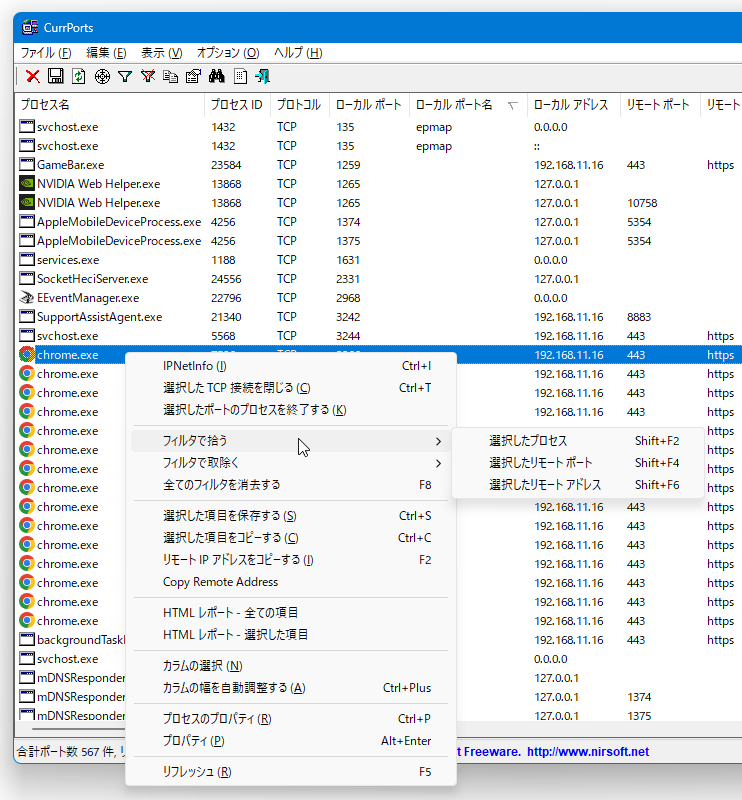Click local port 3242 cell
The height and width of the screenshot is (800, 742).
[348, 317]
